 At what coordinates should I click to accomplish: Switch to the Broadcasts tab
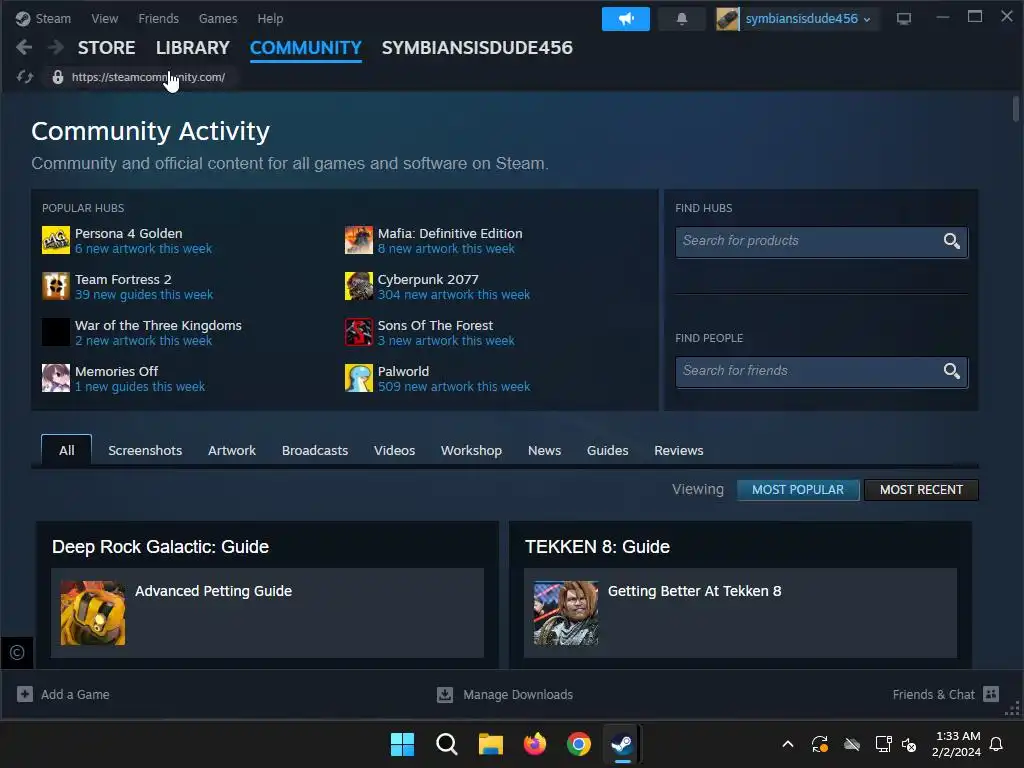(x=315, y=450)
